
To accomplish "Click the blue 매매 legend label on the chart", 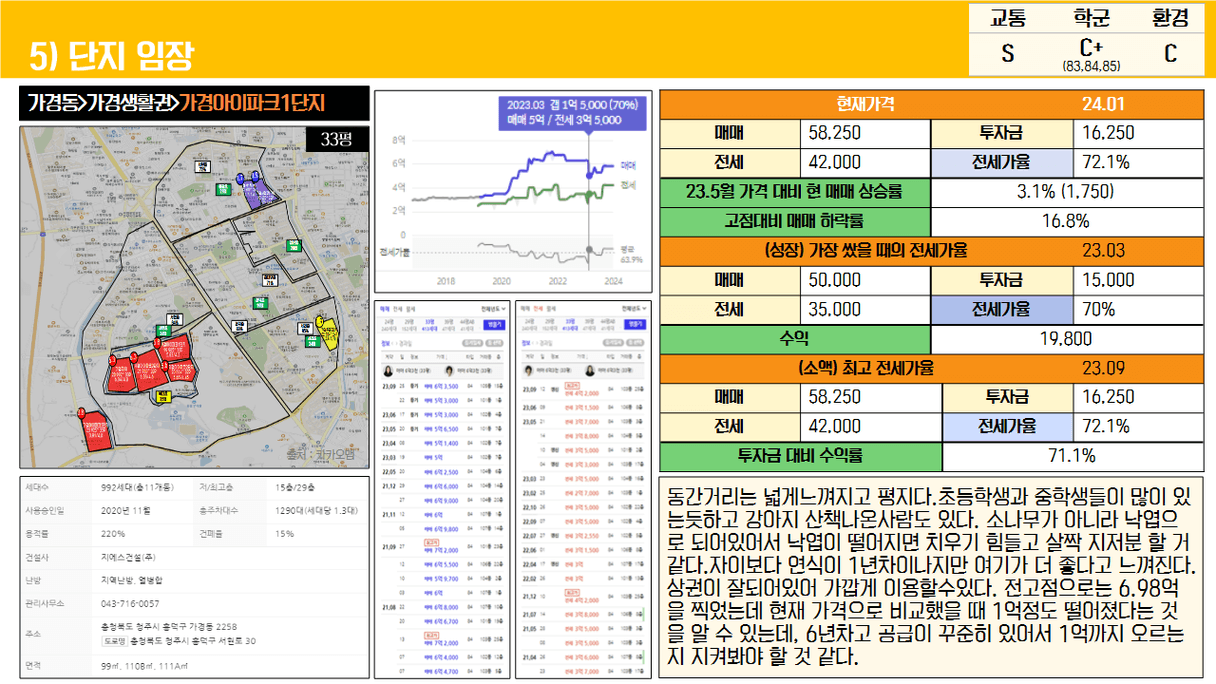I will pos(629,165).
